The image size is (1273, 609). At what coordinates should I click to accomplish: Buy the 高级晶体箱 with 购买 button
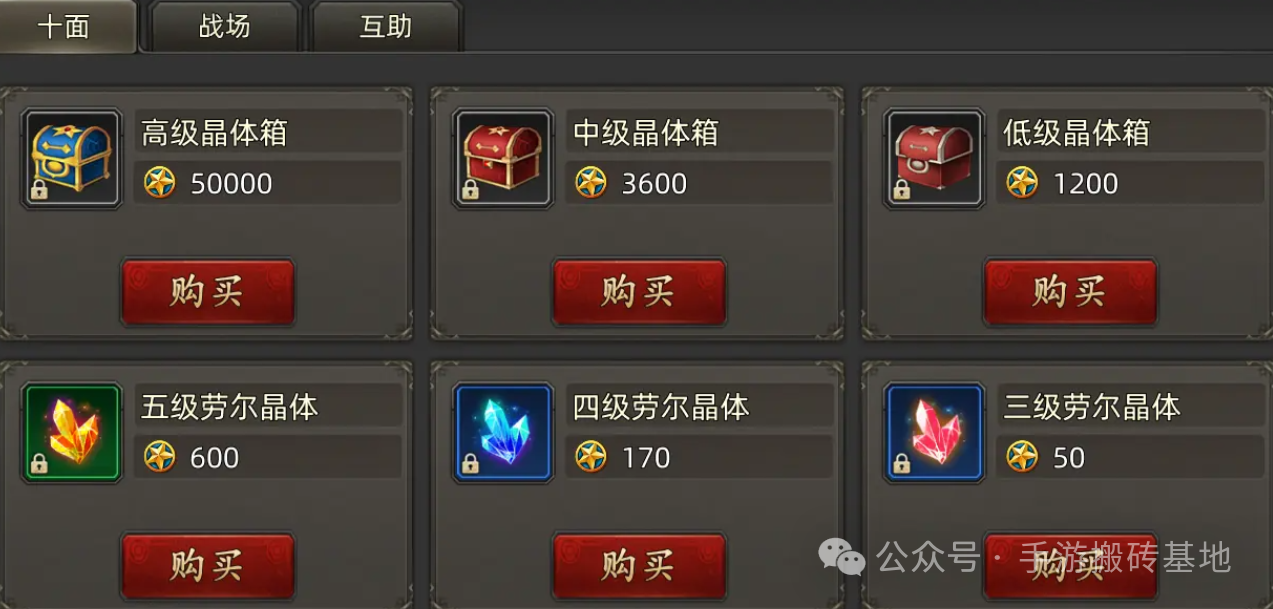[x=208, y=292]
